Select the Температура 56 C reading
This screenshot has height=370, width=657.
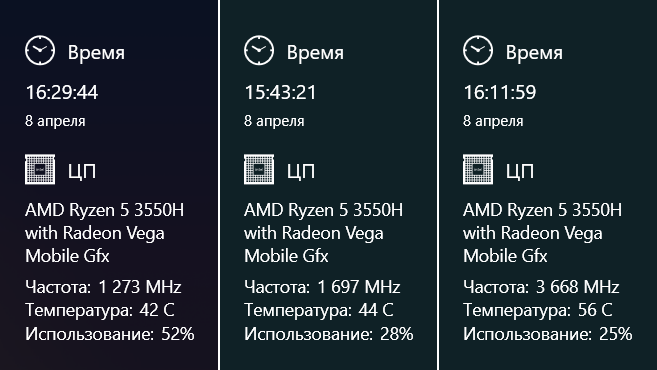(538, 310)
